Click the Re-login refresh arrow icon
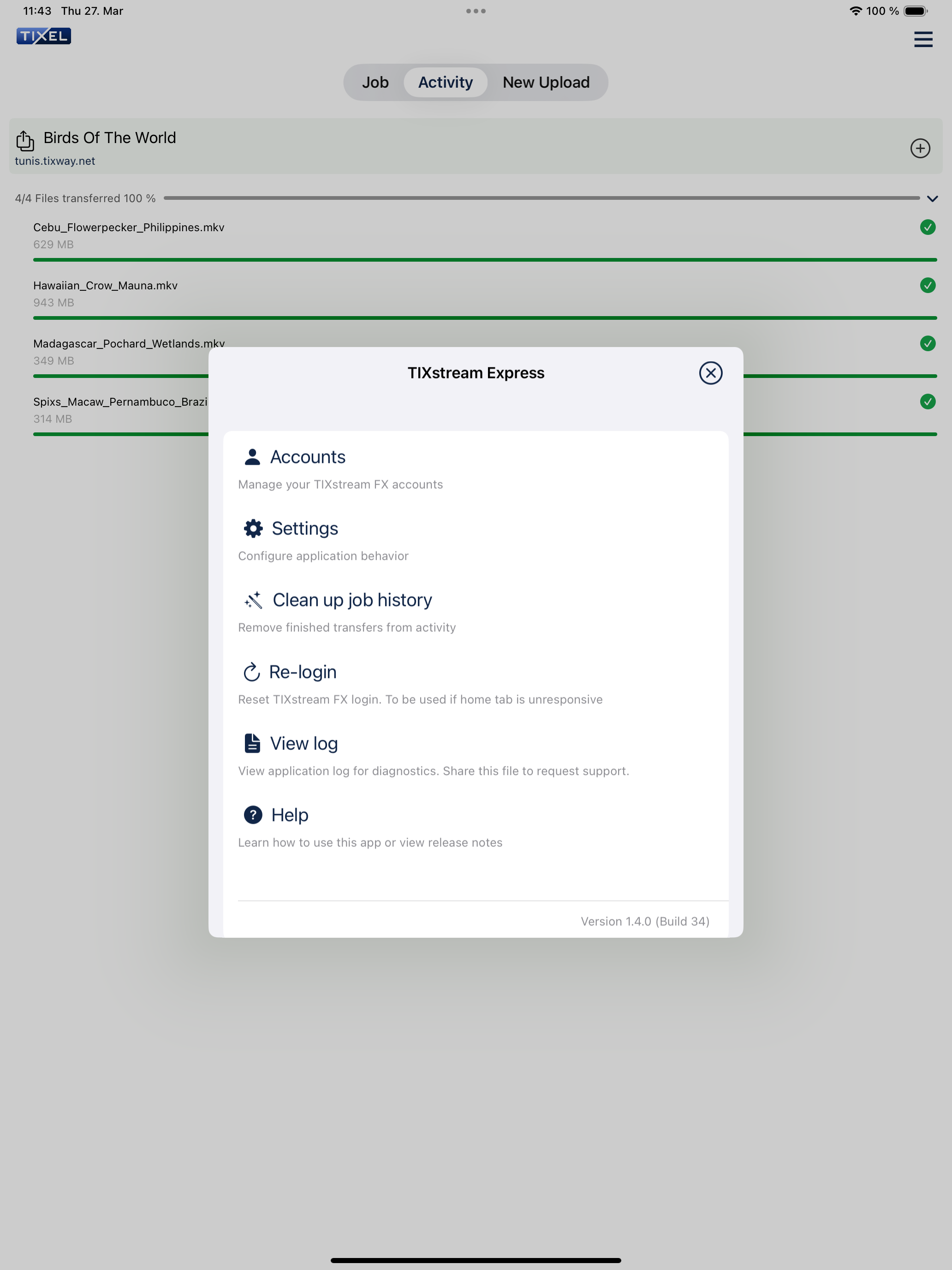Image resolution: width=952 pixels, height=1270 pixels. (x=252, y=672)
